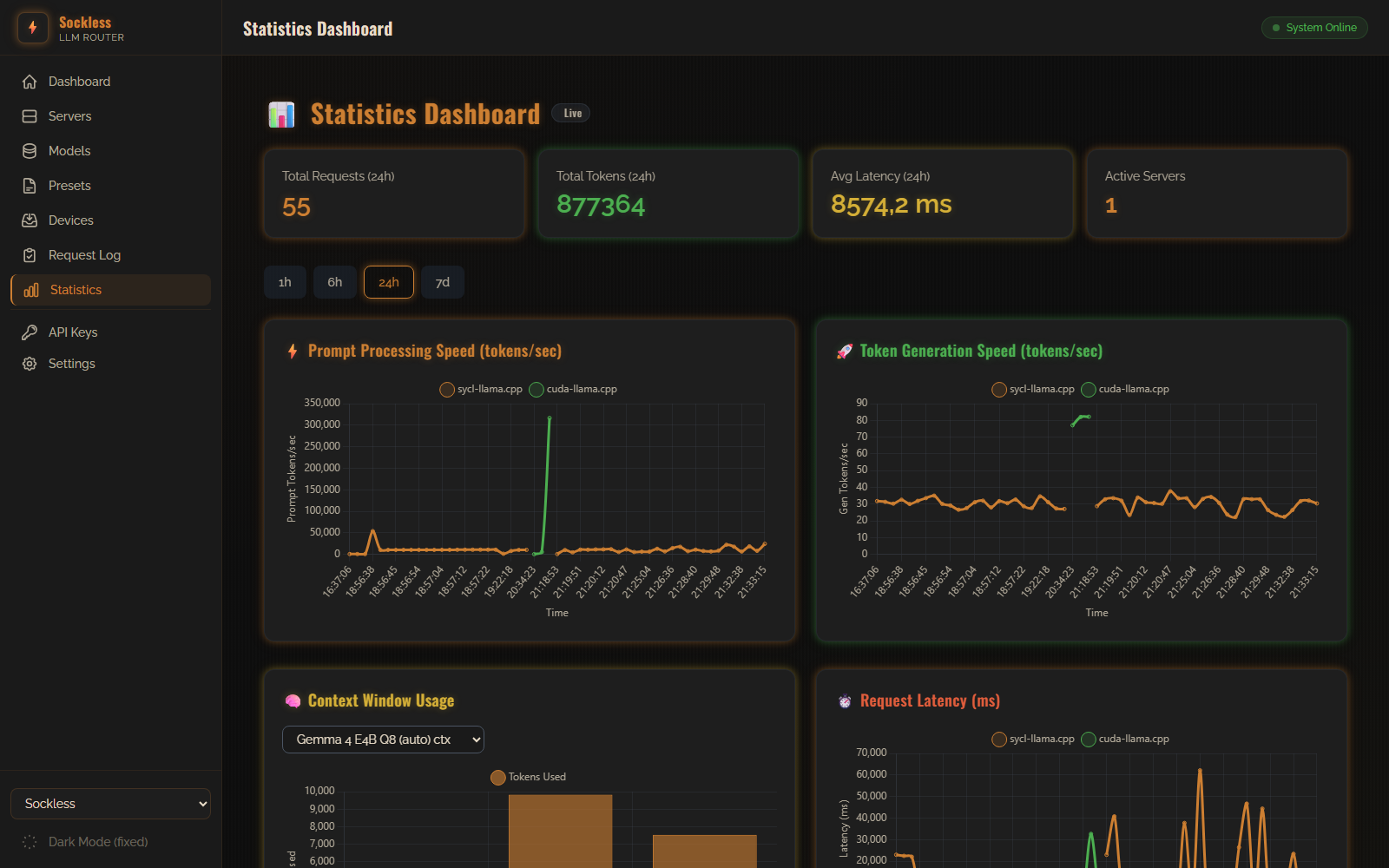The height and width of the screenshot is (868, 1389).
Task: Click the System Online status badge
Action: 1314,28
